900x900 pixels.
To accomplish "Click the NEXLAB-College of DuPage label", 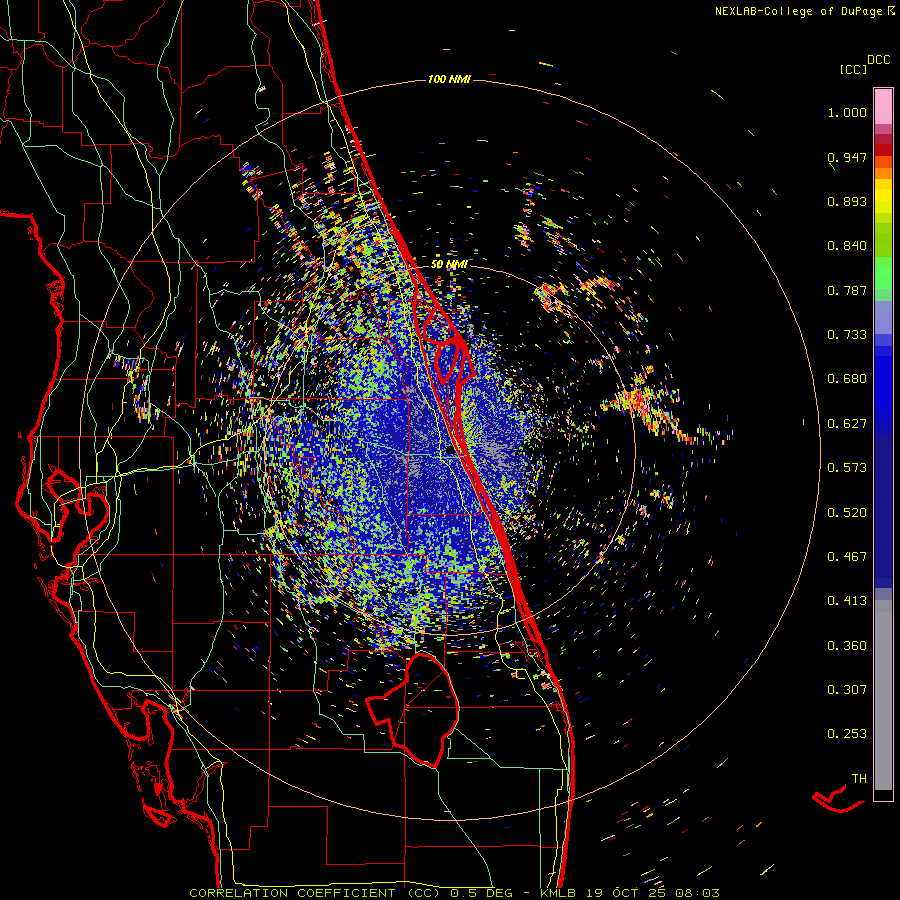I will (798, 11).
